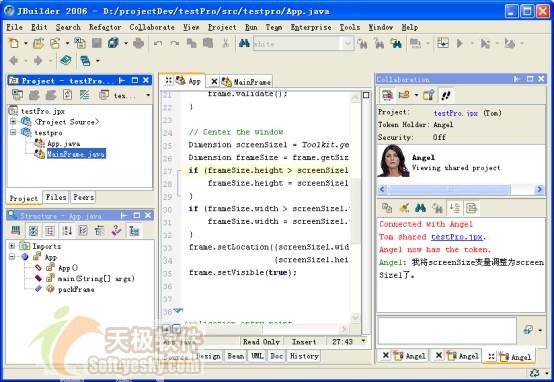Click the copy icon in chat toolbar

click(387, 208)
